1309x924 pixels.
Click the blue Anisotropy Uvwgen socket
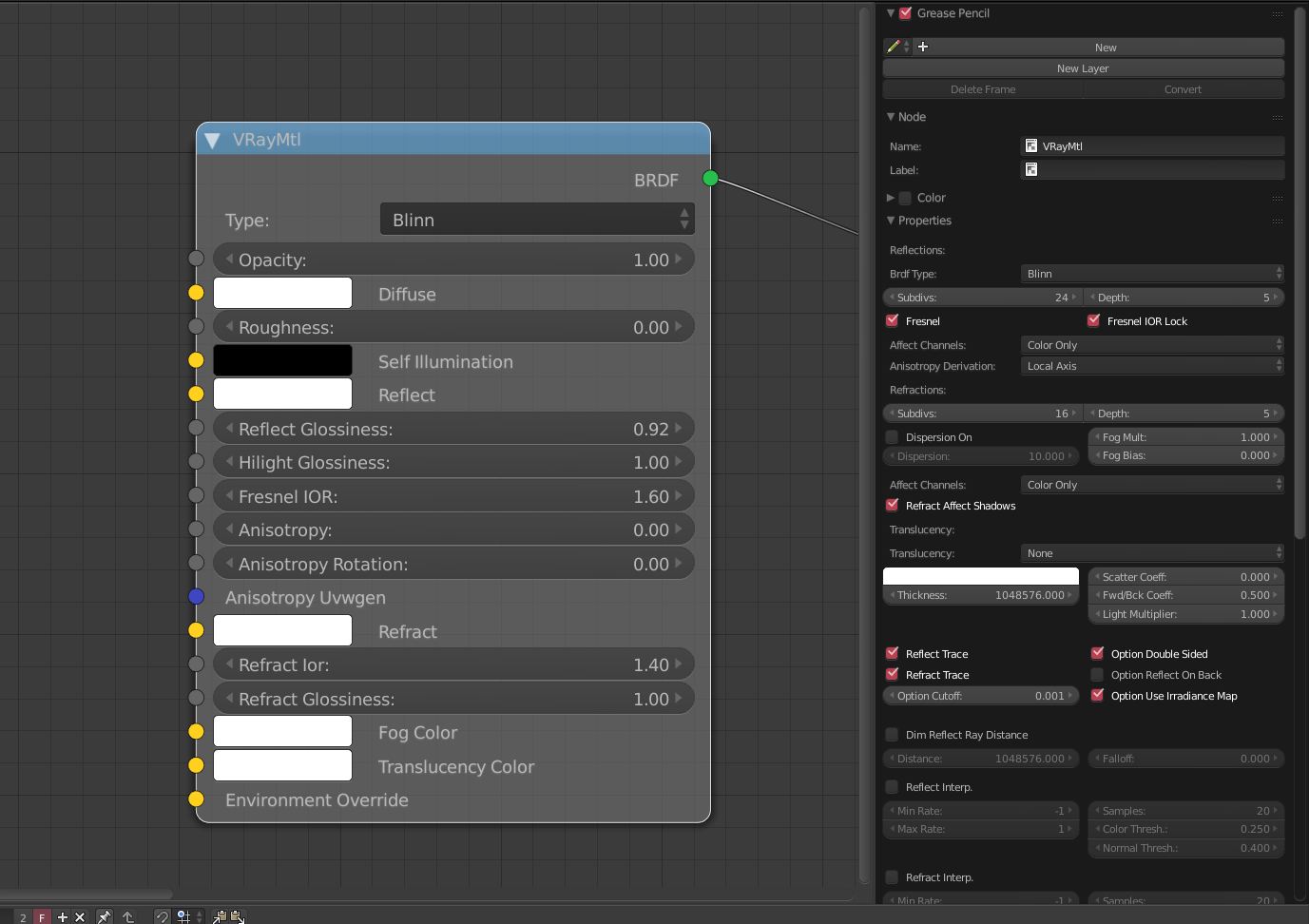(x=196, y=596)
